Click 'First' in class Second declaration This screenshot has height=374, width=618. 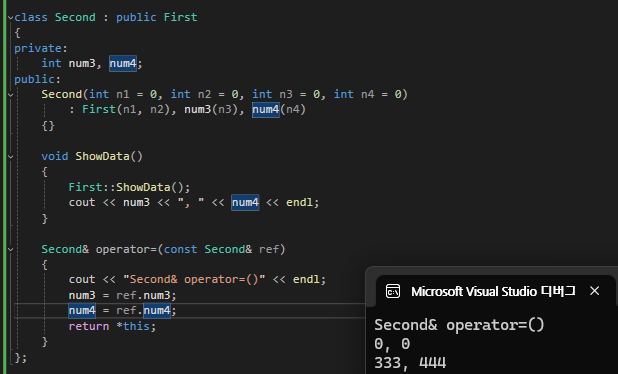pos(180,17)
